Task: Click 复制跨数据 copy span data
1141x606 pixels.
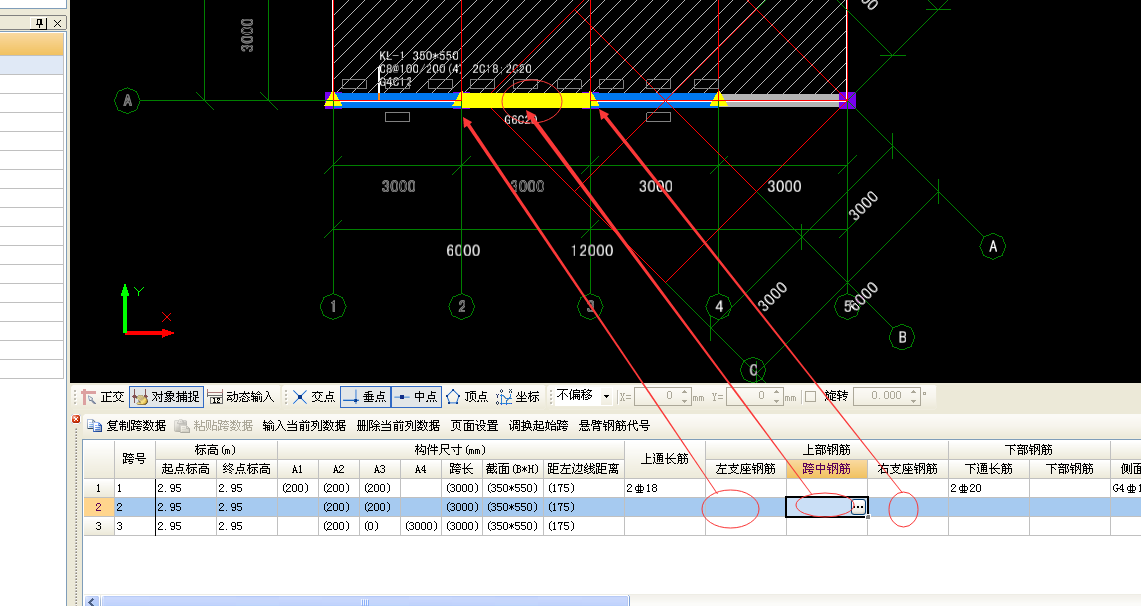Action: pyautogui.click(x=127, y=426)
